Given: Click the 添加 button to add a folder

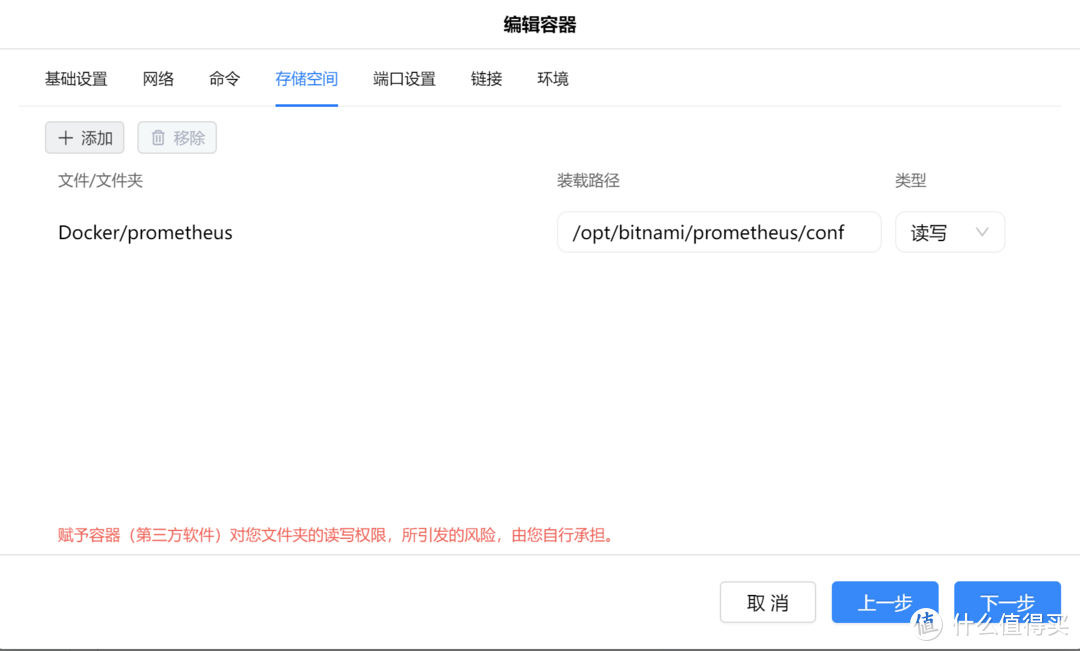Looking at the screenshot, I should (85, 138).
